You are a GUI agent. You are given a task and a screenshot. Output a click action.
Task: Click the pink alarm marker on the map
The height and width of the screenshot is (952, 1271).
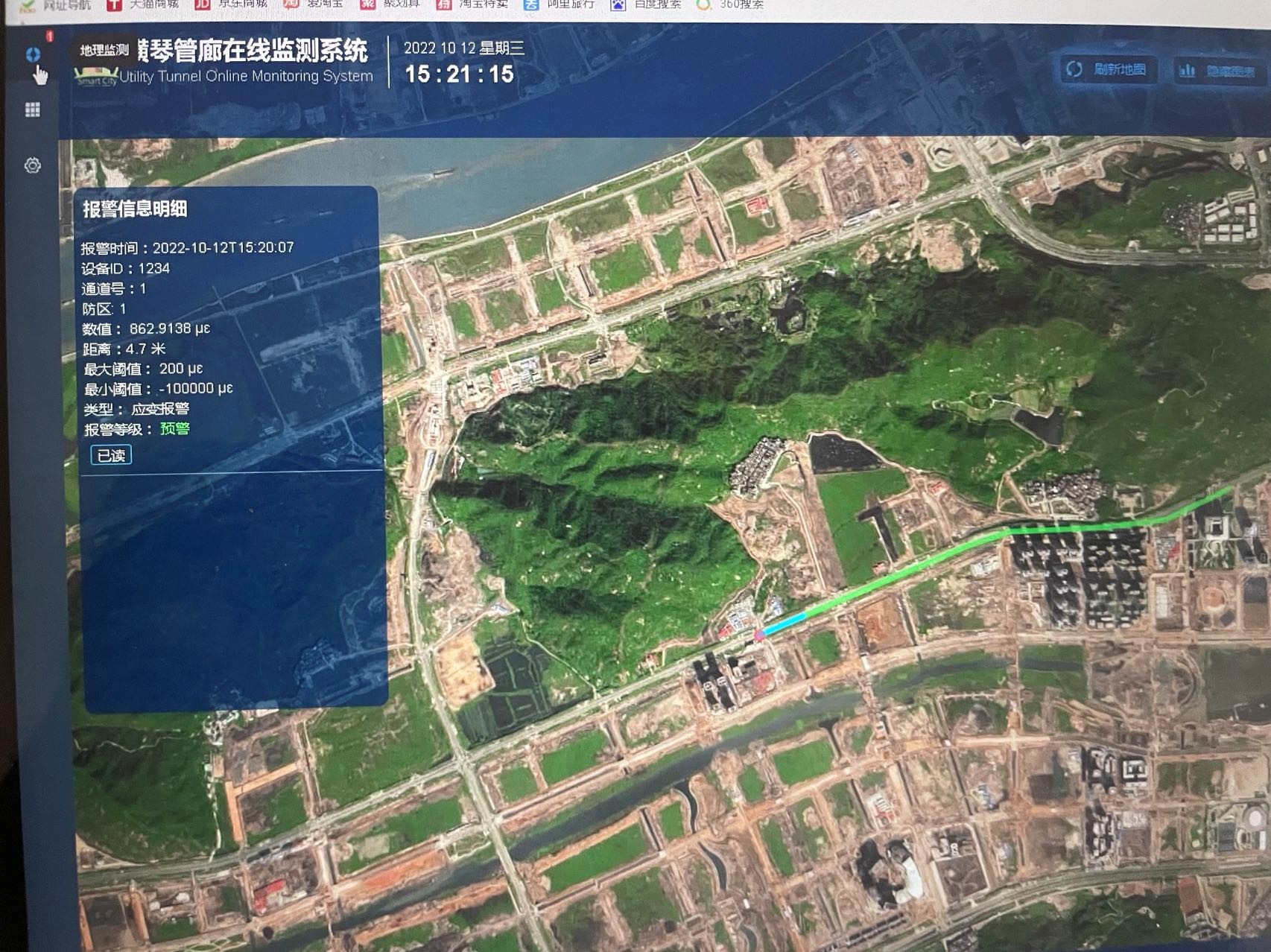759,635
